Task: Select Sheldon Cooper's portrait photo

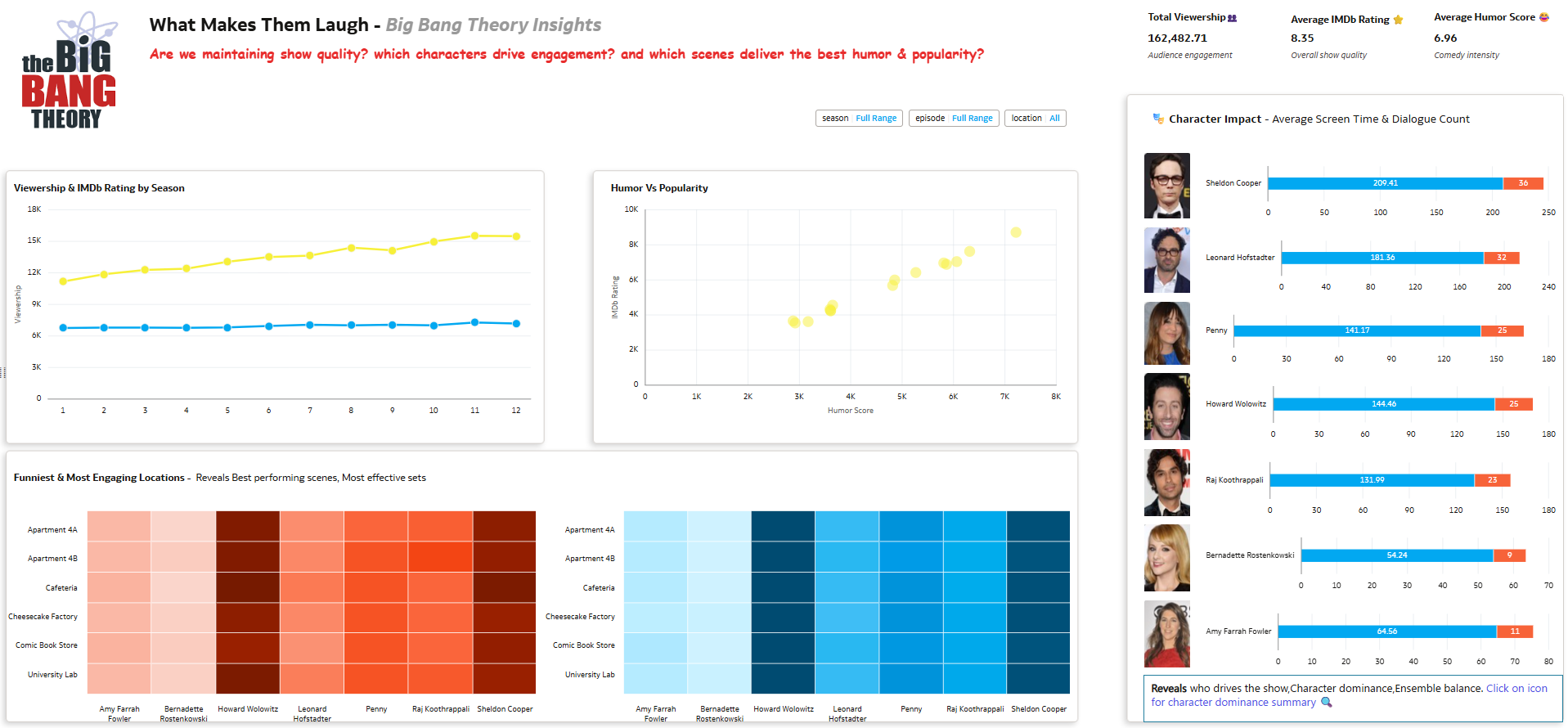Action: pyautogui.click(x=1167, y=186)
